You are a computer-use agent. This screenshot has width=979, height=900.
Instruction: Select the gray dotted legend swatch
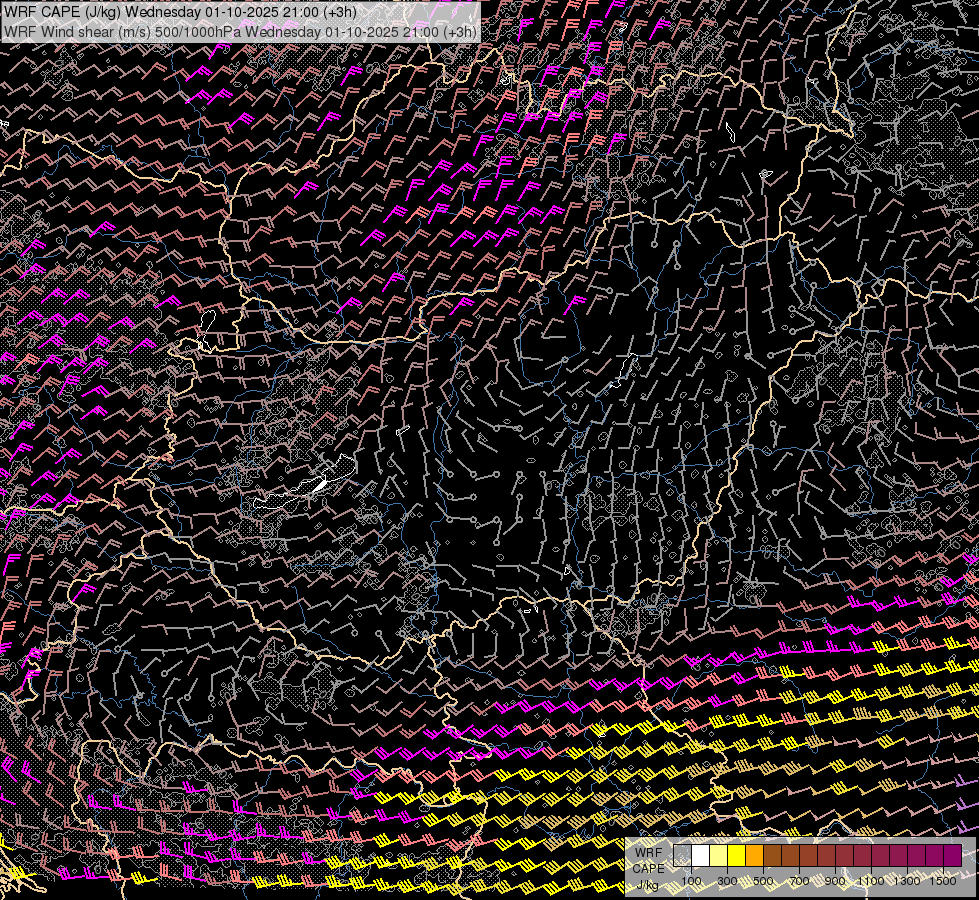[x=682, y=856]
